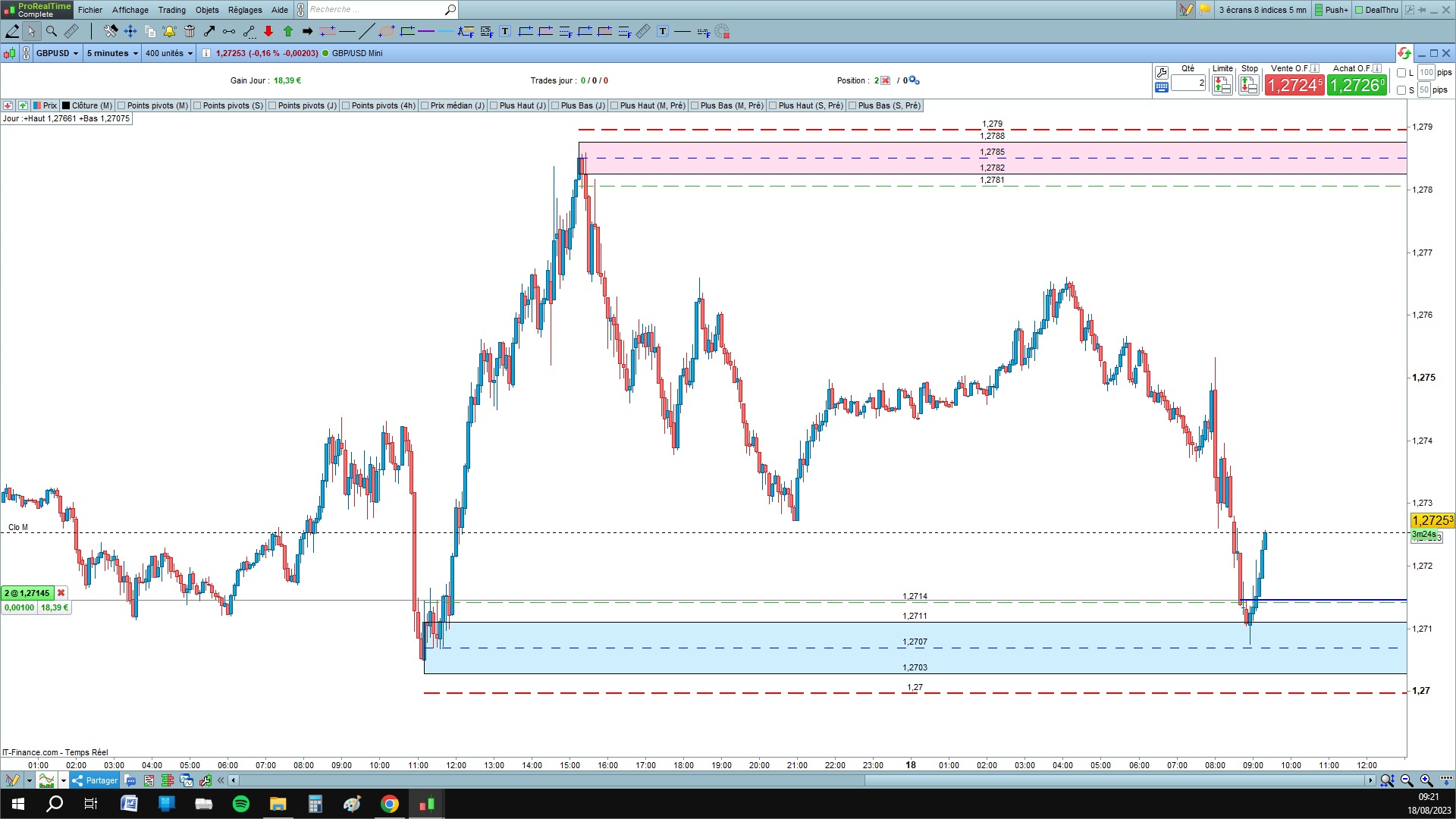This screenshot has width=1456, height=819.
Task: Check the L 100 pips limit checkbox
Action: tap(1401, 73)
